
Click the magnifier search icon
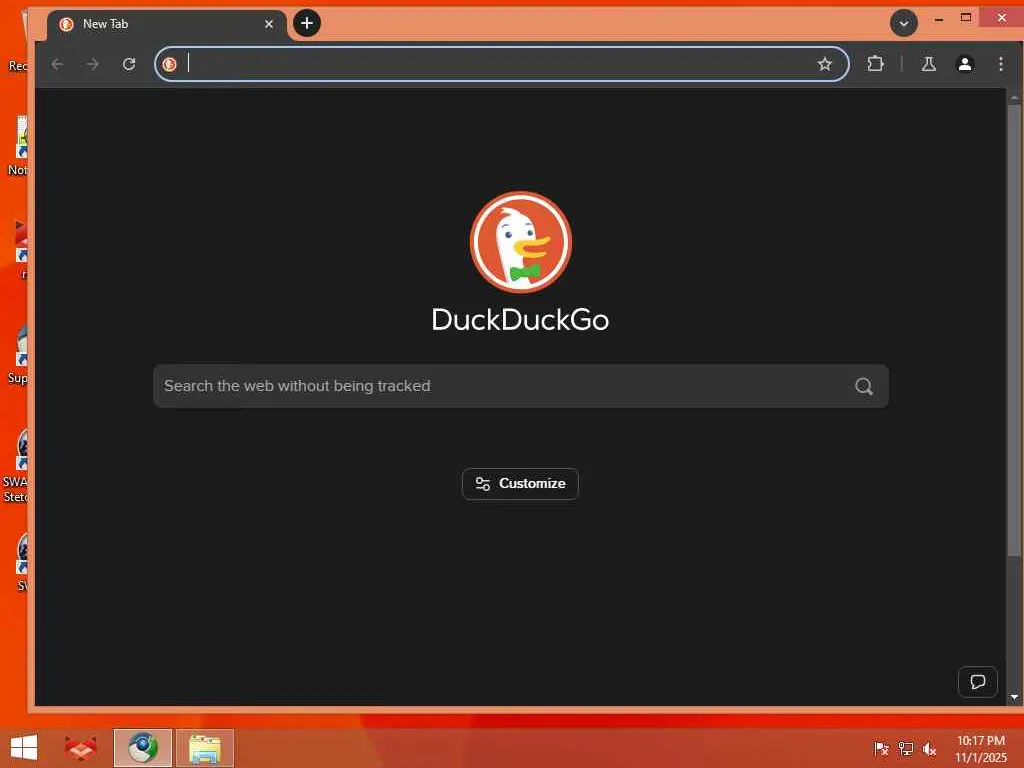tap(863, 386)
